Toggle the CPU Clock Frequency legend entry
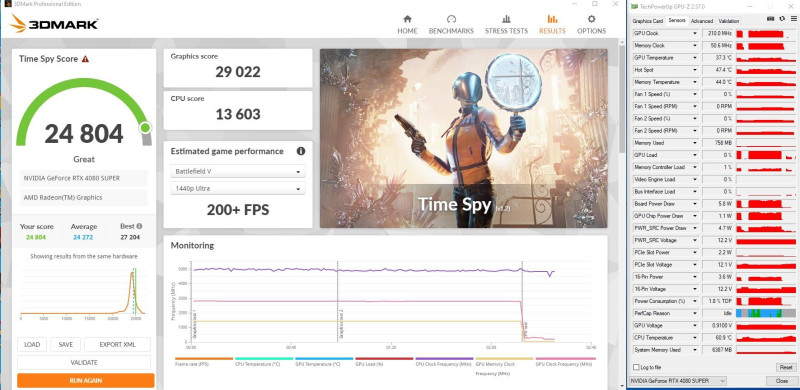The height and width of the screenshot is (390, 800). (x=444, y=361)
